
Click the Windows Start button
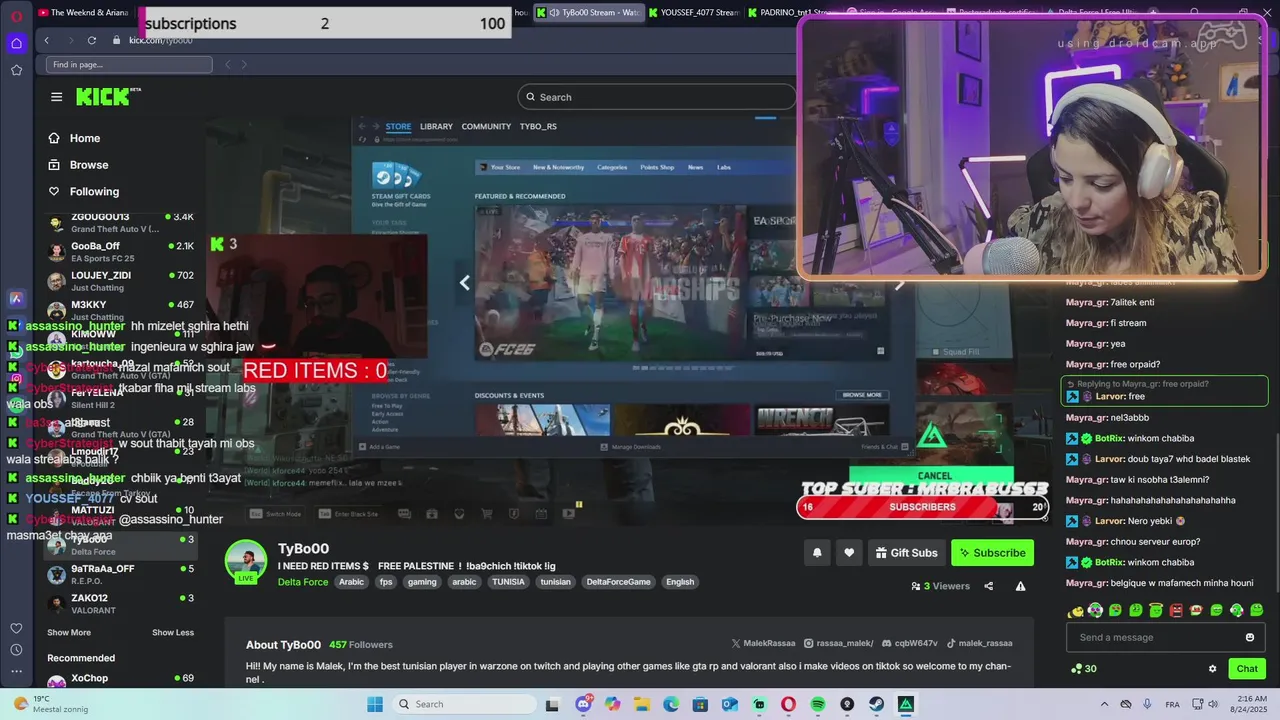pyautogui.click(x=375, y=704)
